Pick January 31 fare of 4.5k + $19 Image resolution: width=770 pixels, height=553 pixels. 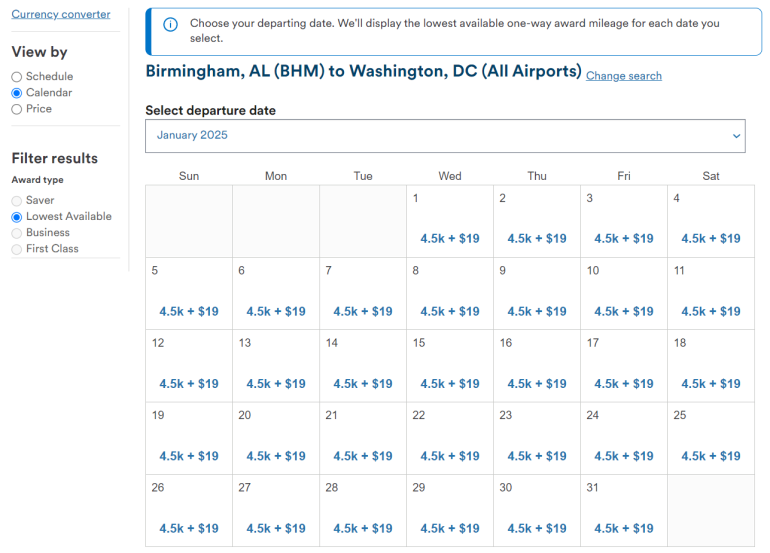[624, 528]
